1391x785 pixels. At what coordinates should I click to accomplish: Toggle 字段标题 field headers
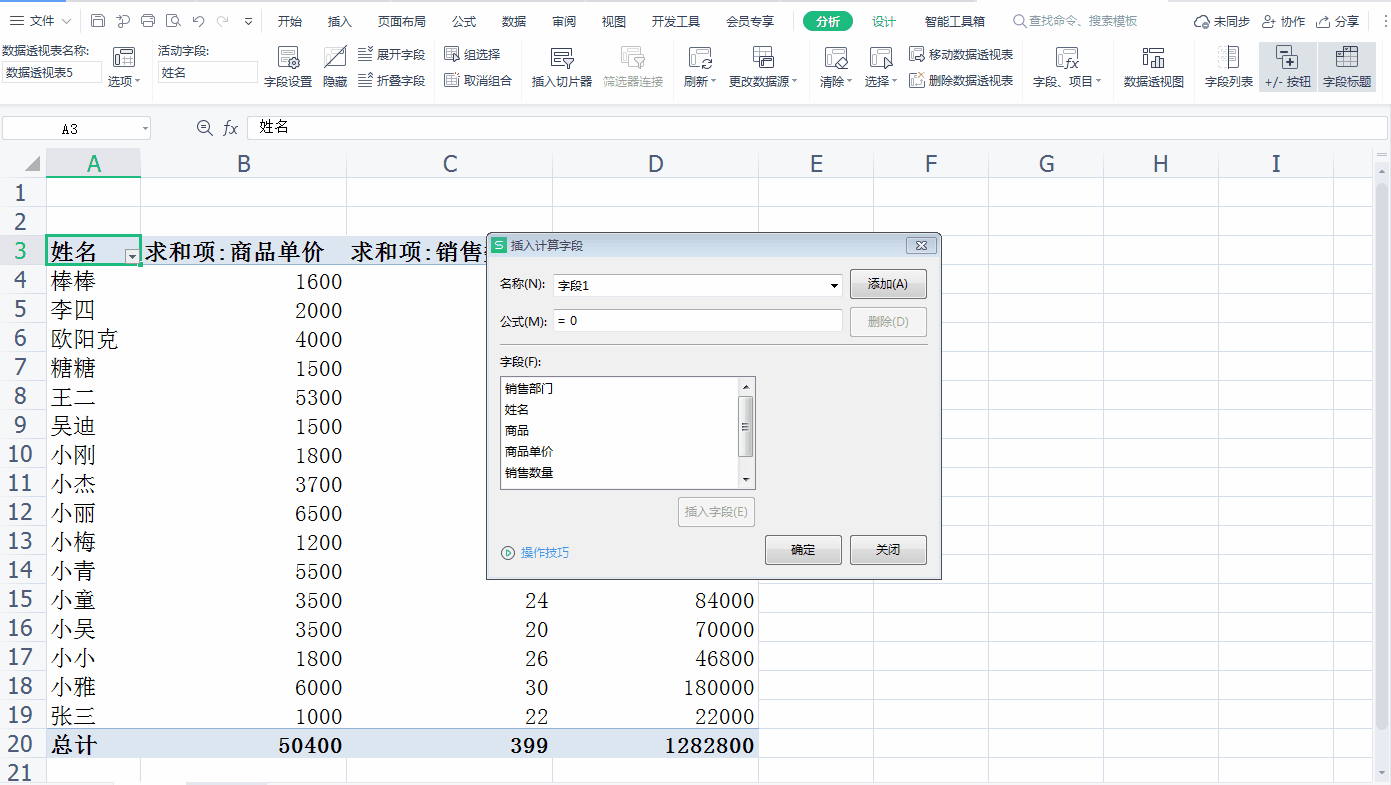pos(1347,67)
